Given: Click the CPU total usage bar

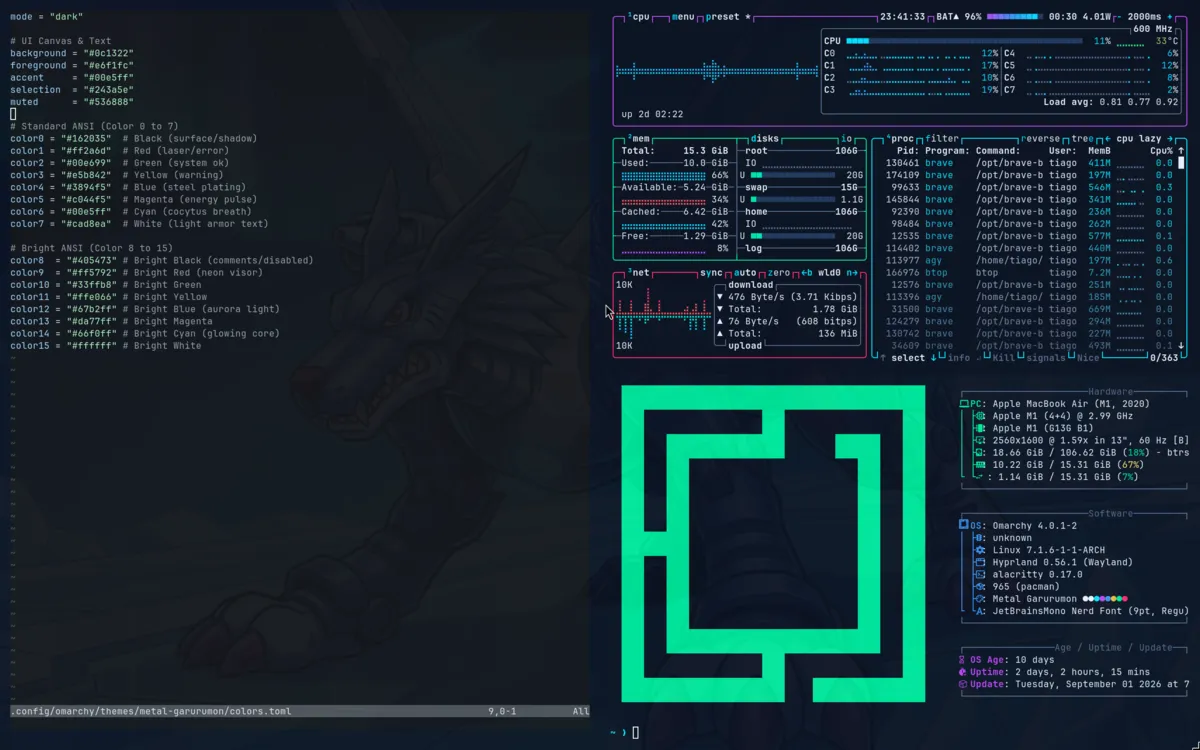Looking at the screenshot, I should click(964, 41).
